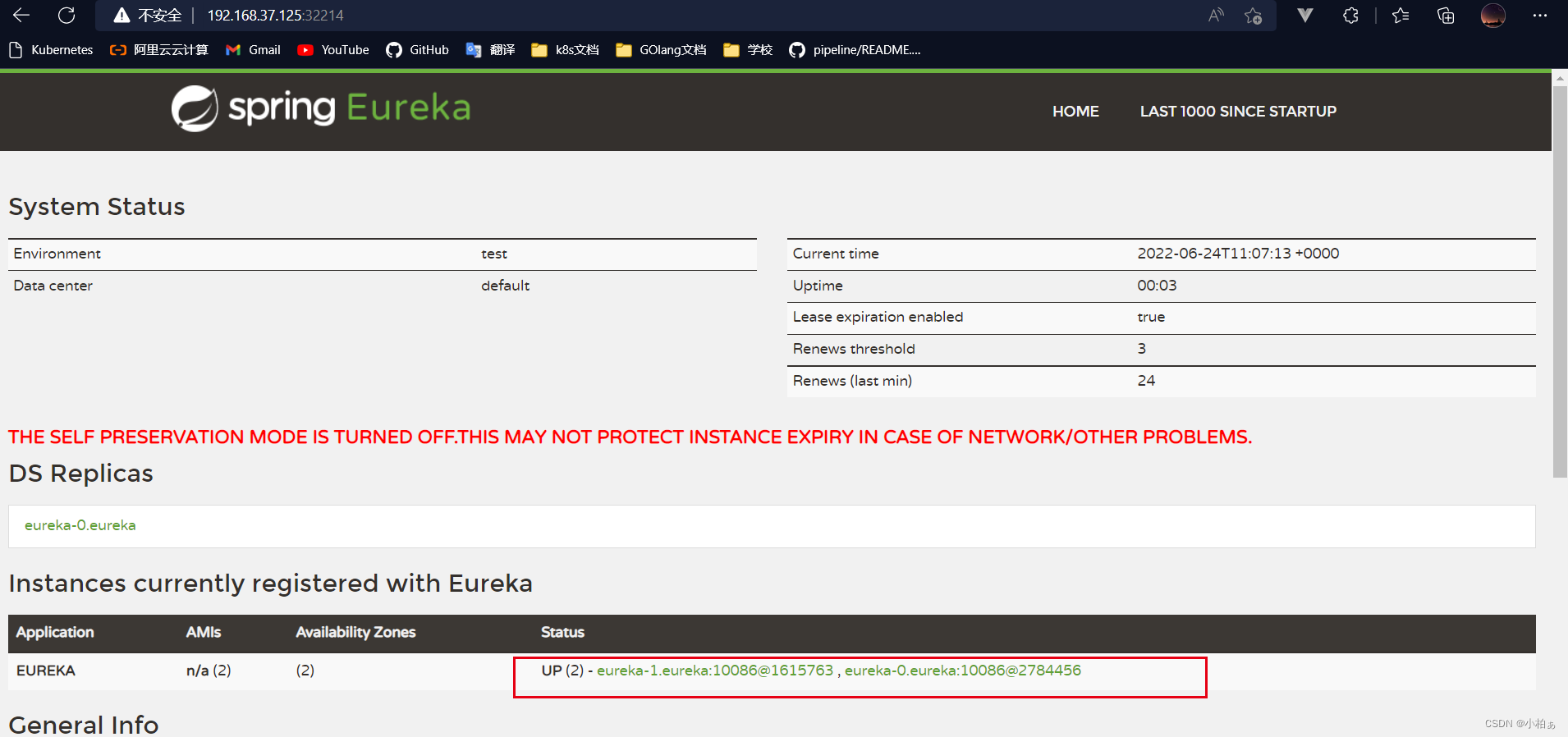
Task: Click the self preservation mode warning text
Action: coord(630,437)
